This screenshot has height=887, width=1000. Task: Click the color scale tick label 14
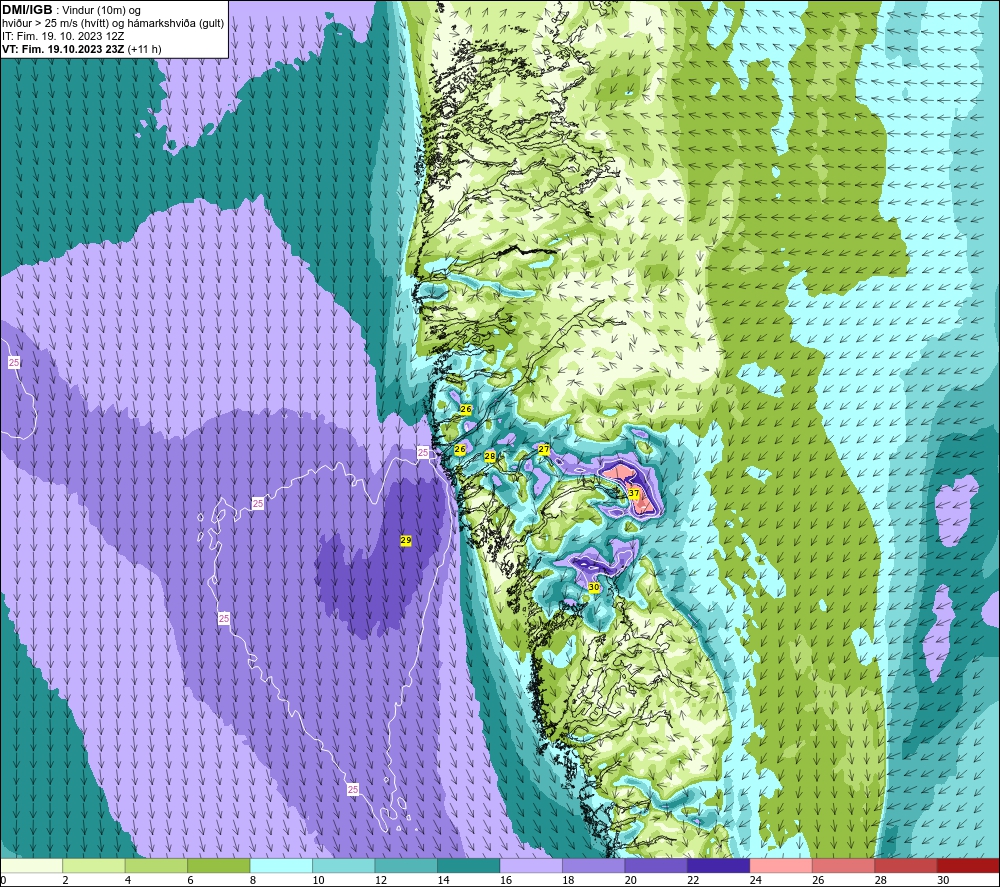pos(443,880)
